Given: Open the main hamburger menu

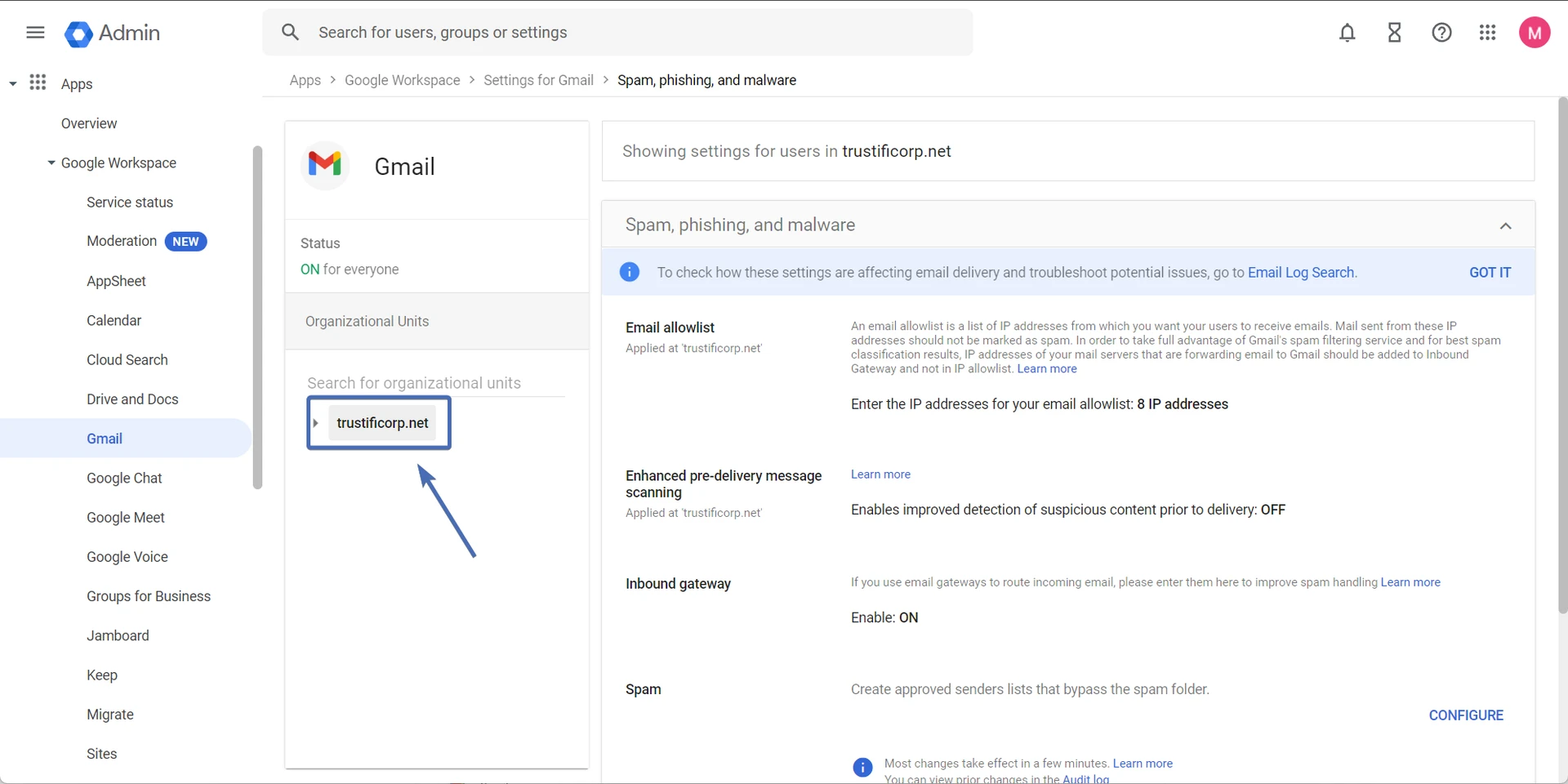Looking at the screenshot, I should (x=35, y=33).
